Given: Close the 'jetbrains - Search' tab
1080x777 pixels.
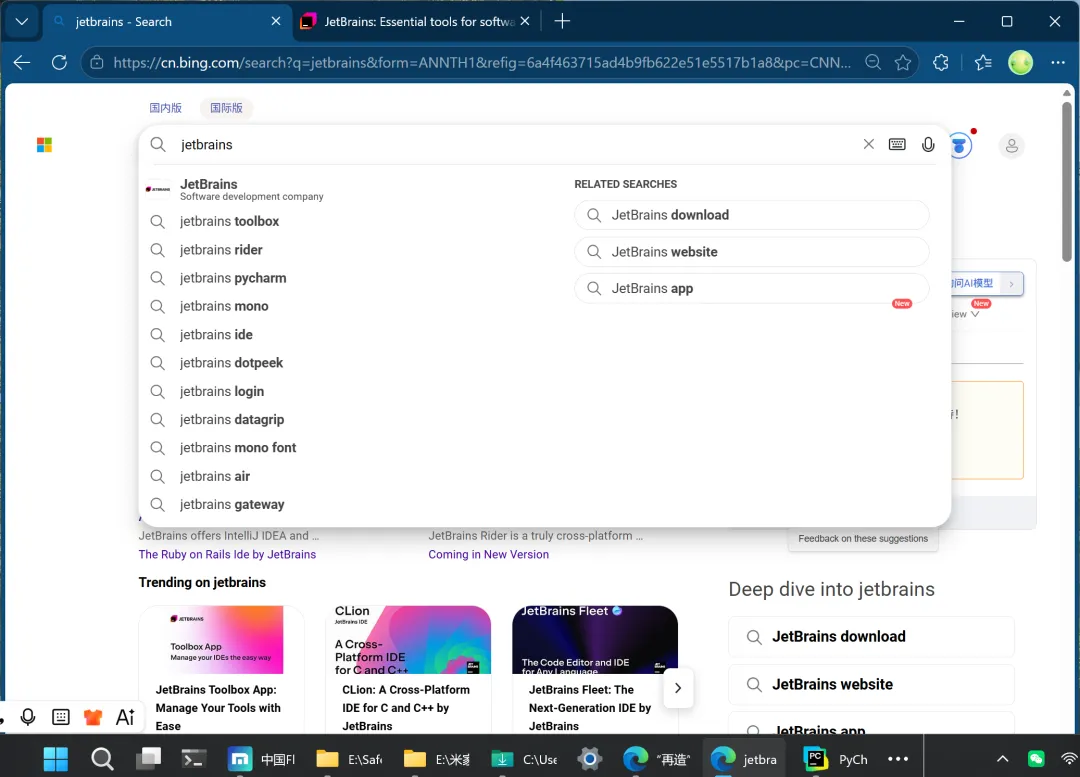Looking at the screenshot, I should (x=276, y=21).
